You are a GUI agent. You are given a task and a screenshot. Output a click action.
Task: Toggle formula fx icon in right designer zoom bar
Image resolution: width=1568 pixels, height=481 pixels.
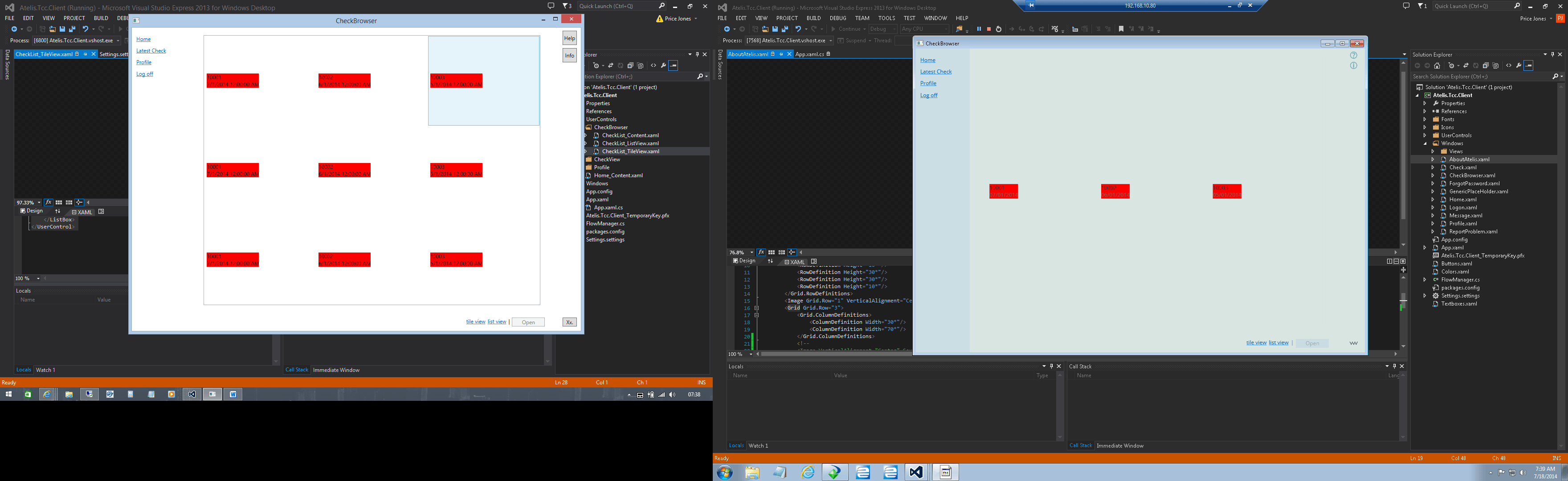click(761, 252)
